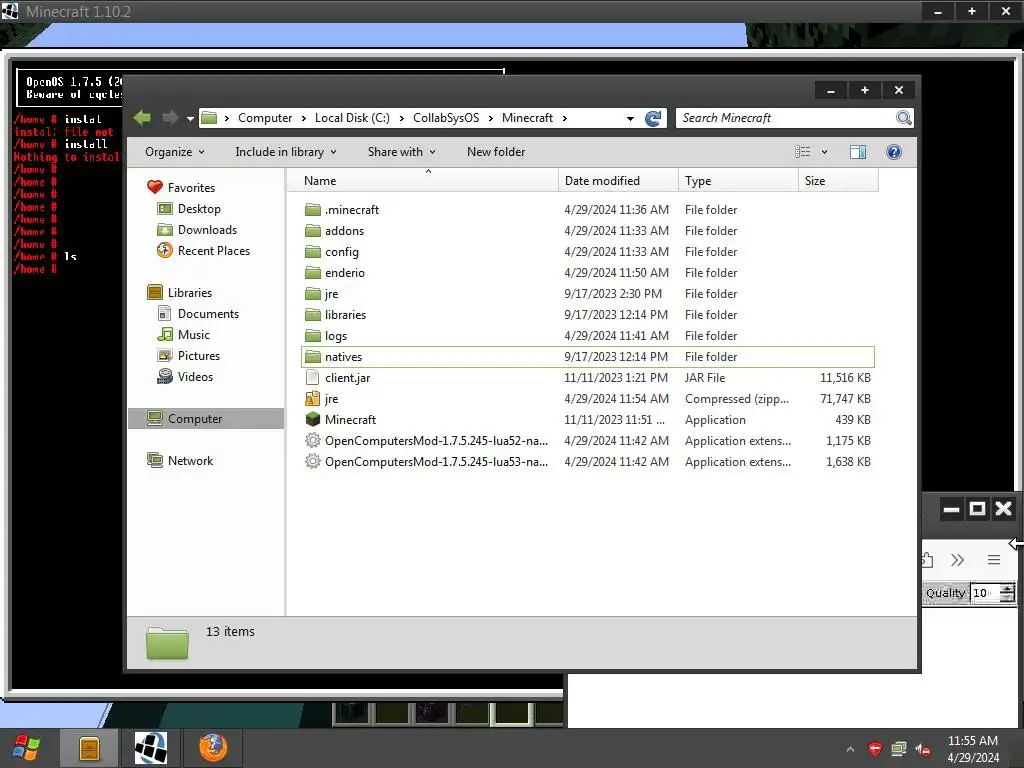This screenshot has height=768, width=1024.
Task: Go back with the green arrow
Action: (142, 118)
